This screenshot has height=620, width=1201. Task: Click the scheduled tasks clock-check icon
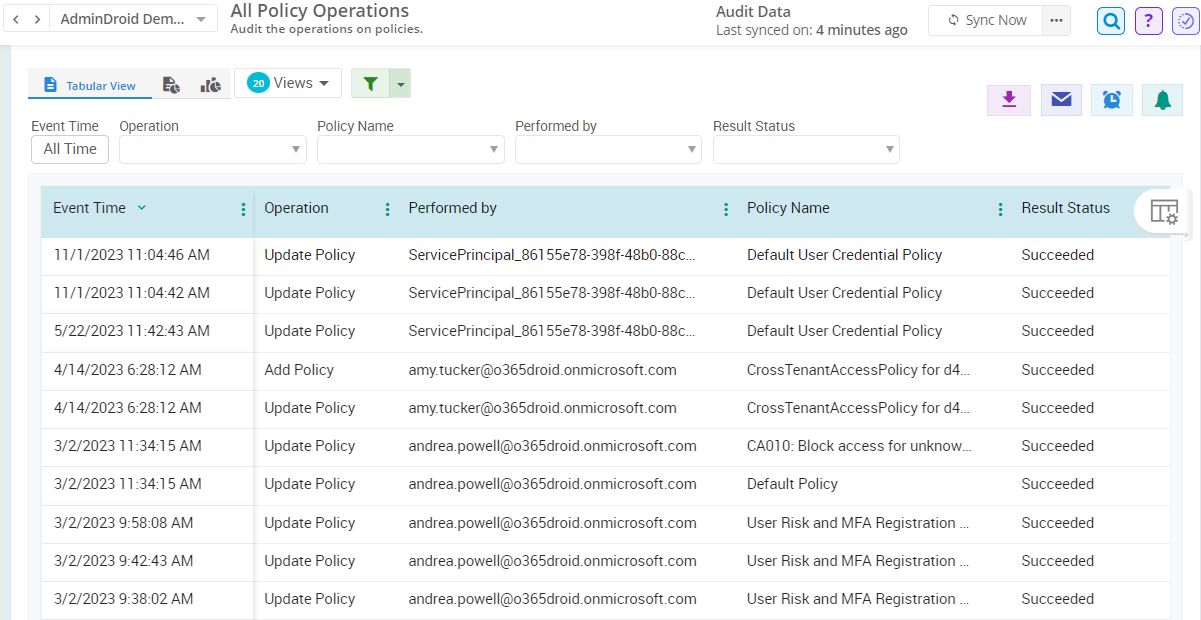(x=1185, y=20)
